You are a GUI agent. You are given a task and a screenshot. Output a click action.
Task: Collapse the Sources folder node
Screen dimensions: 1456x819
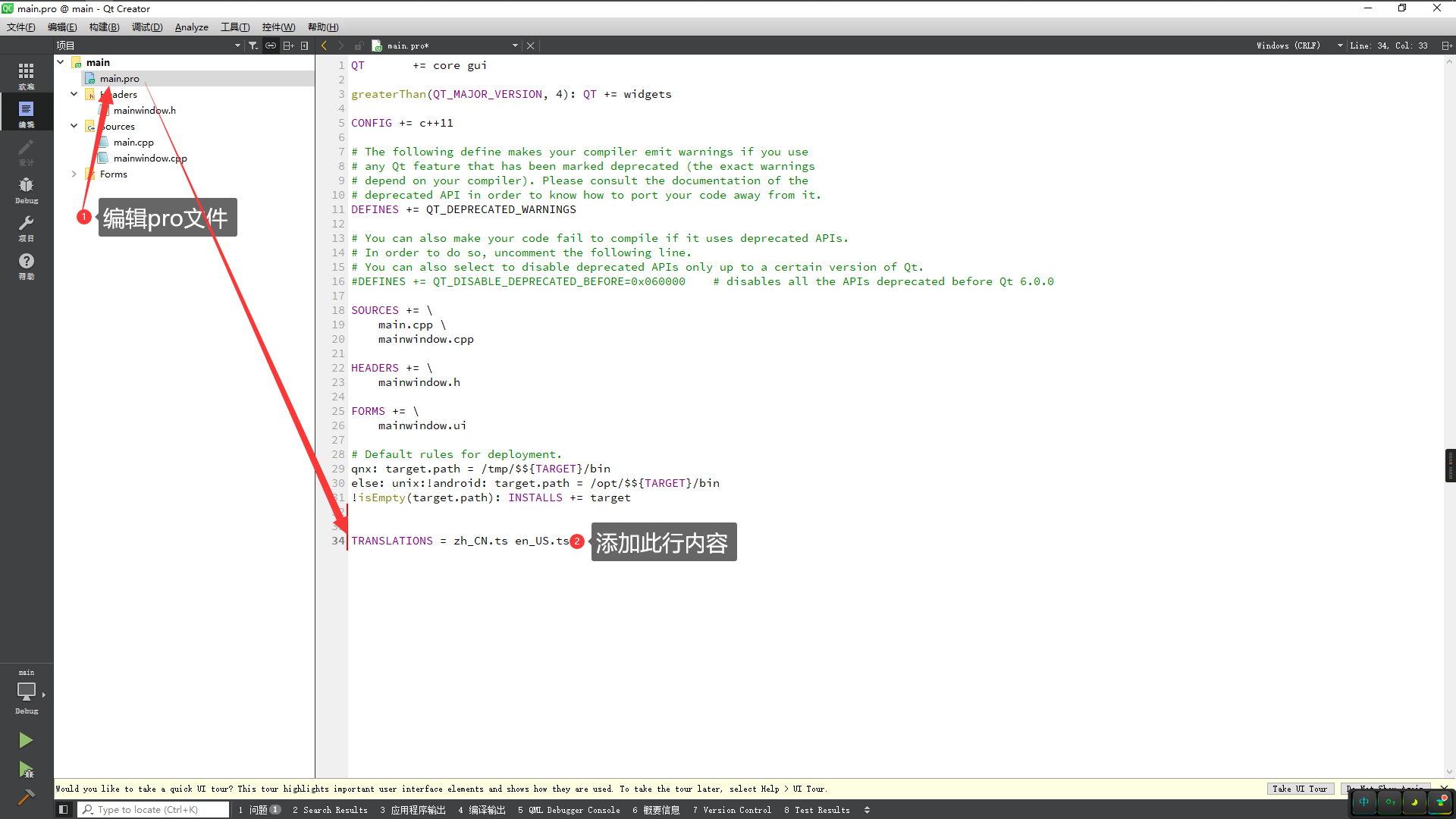point(74,126)
